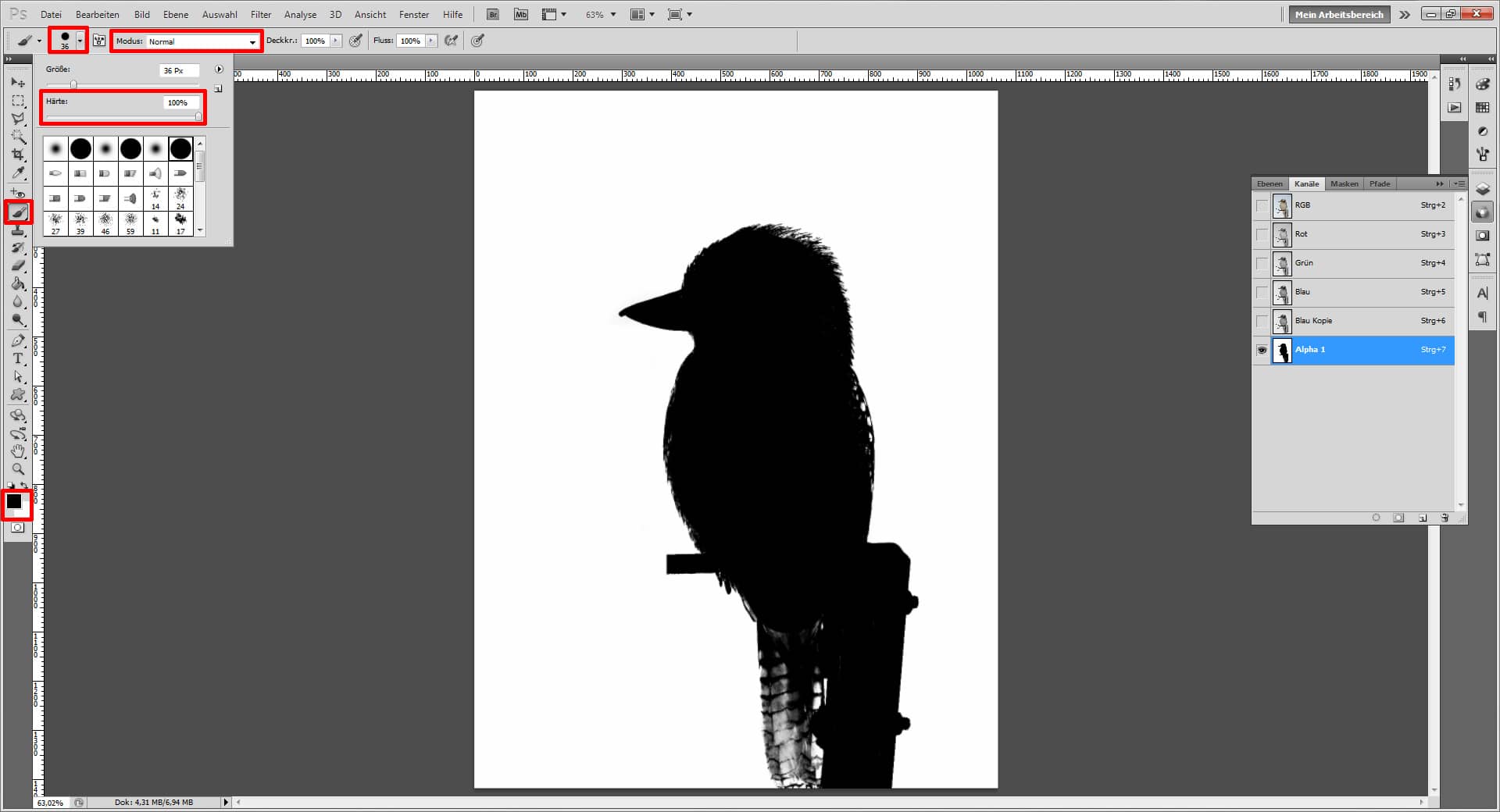This screenshot has height=812, width=1500.
Task: Switch to the Pfade tab
Action: click(x=1380, y=183)
